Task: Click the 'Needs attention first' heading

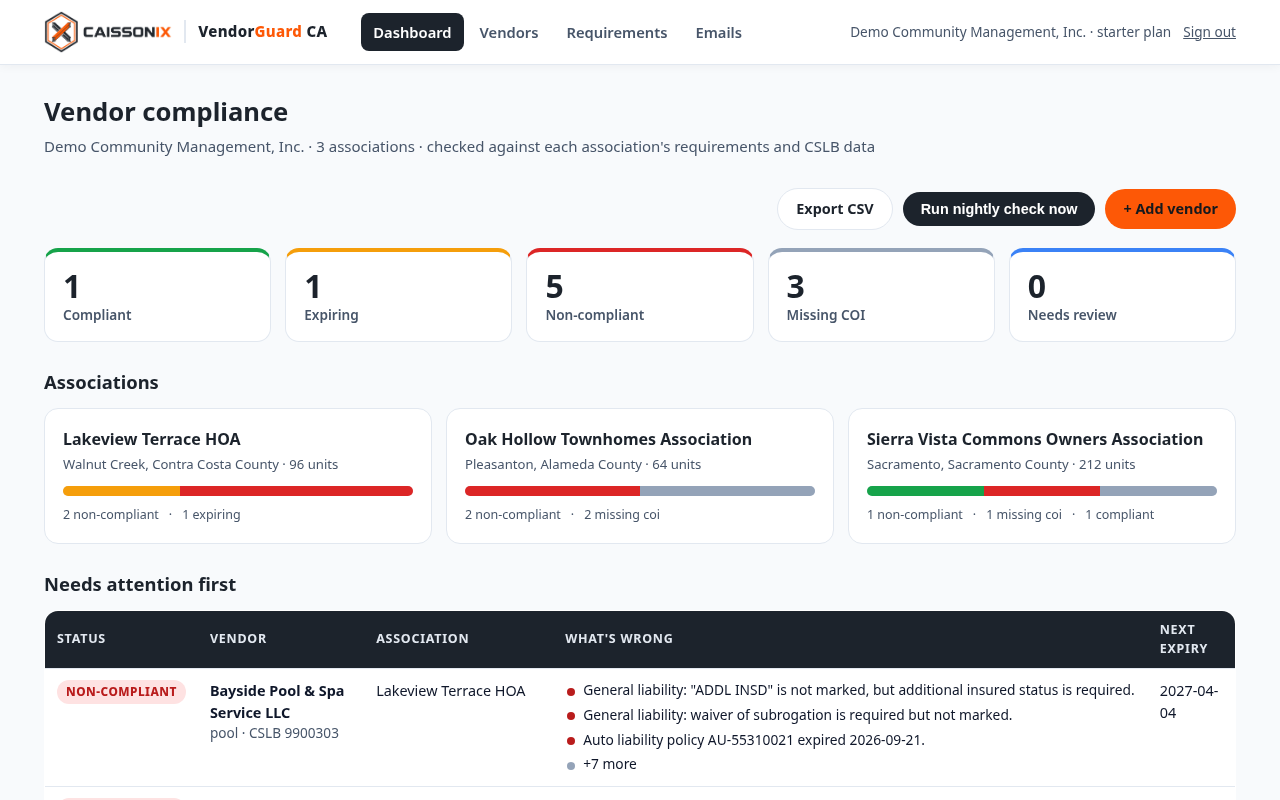Action: pos(140,584)
